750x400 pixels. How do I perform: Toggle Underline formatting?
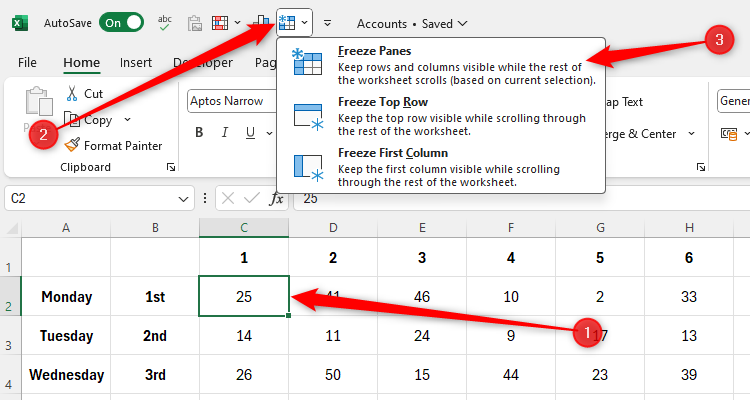click(250, 133)
